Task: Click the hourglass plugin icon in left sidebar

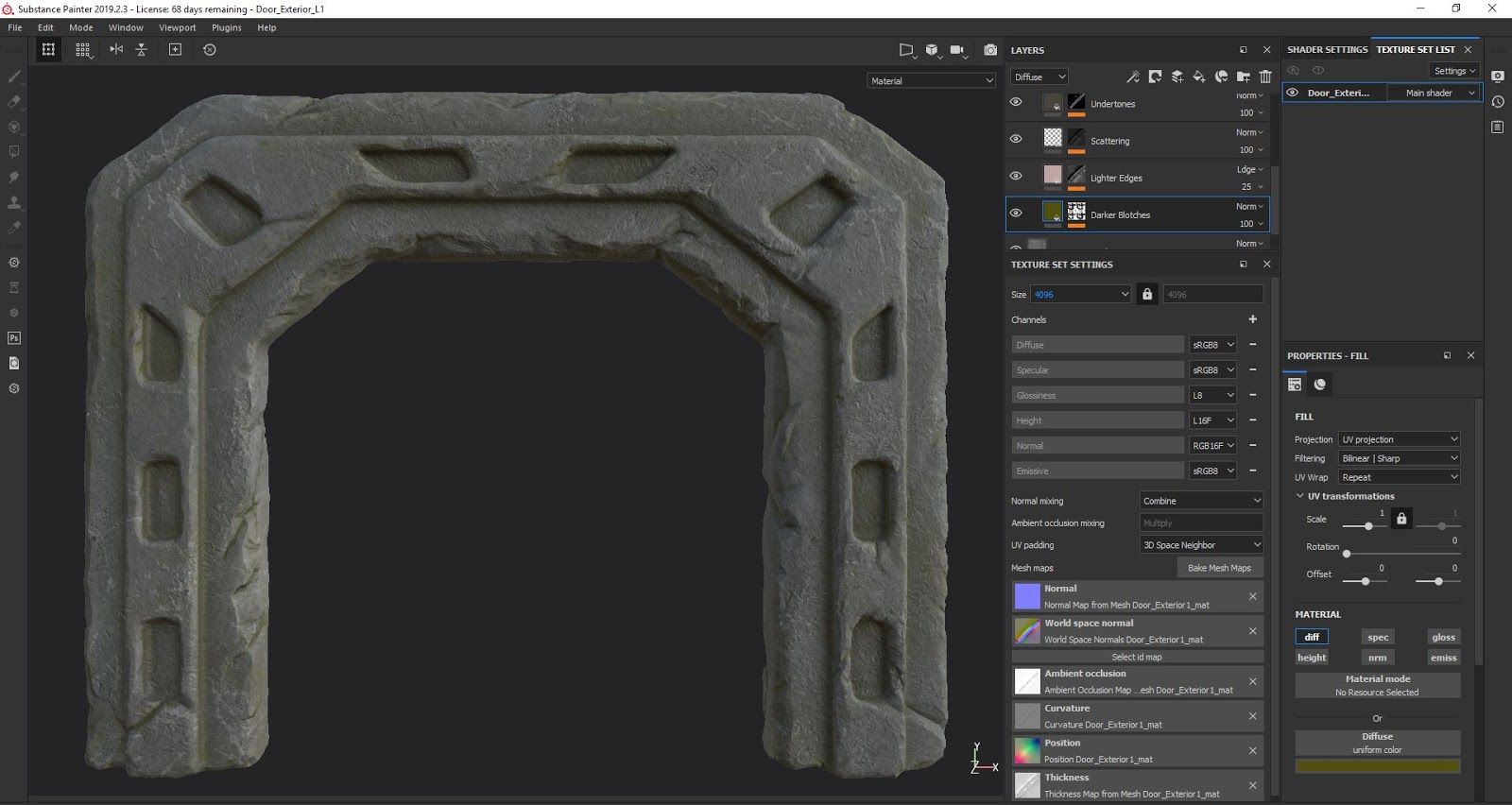Action: pos(14,287)
